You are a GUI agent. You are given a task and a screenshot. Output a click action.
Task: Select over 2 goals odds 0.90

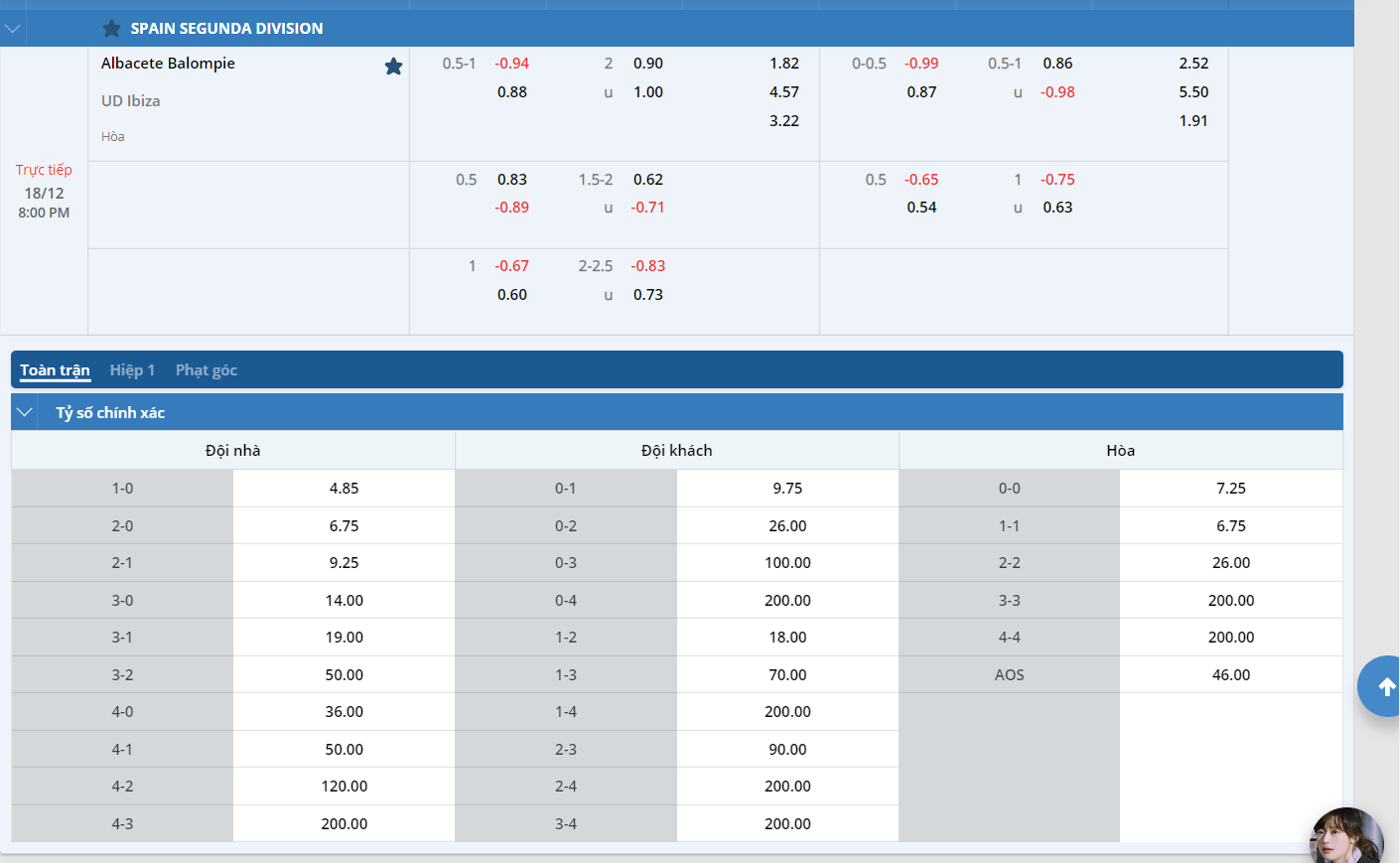point(648,64)
